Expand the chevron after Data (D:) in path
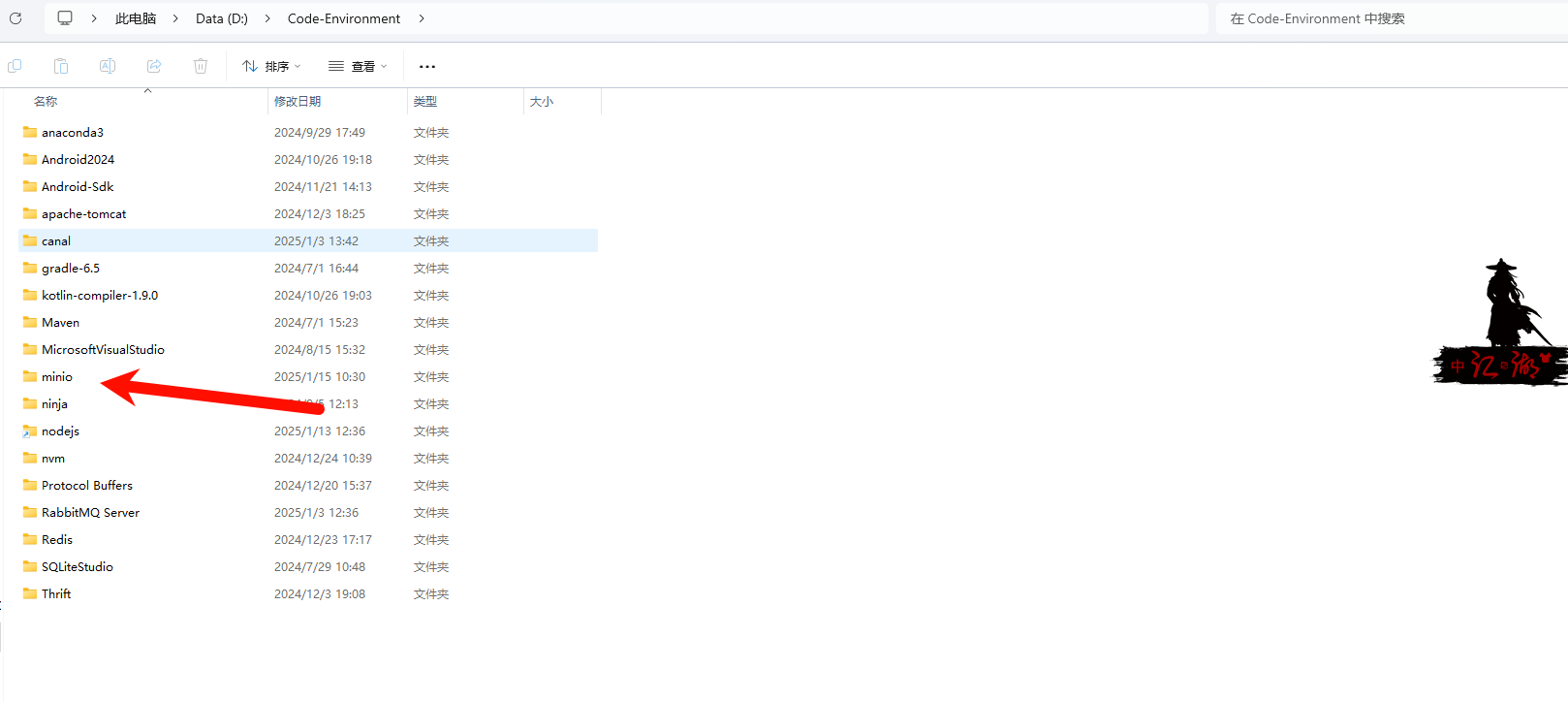Viewport: 1568px width, 702px height. [267, 18]
